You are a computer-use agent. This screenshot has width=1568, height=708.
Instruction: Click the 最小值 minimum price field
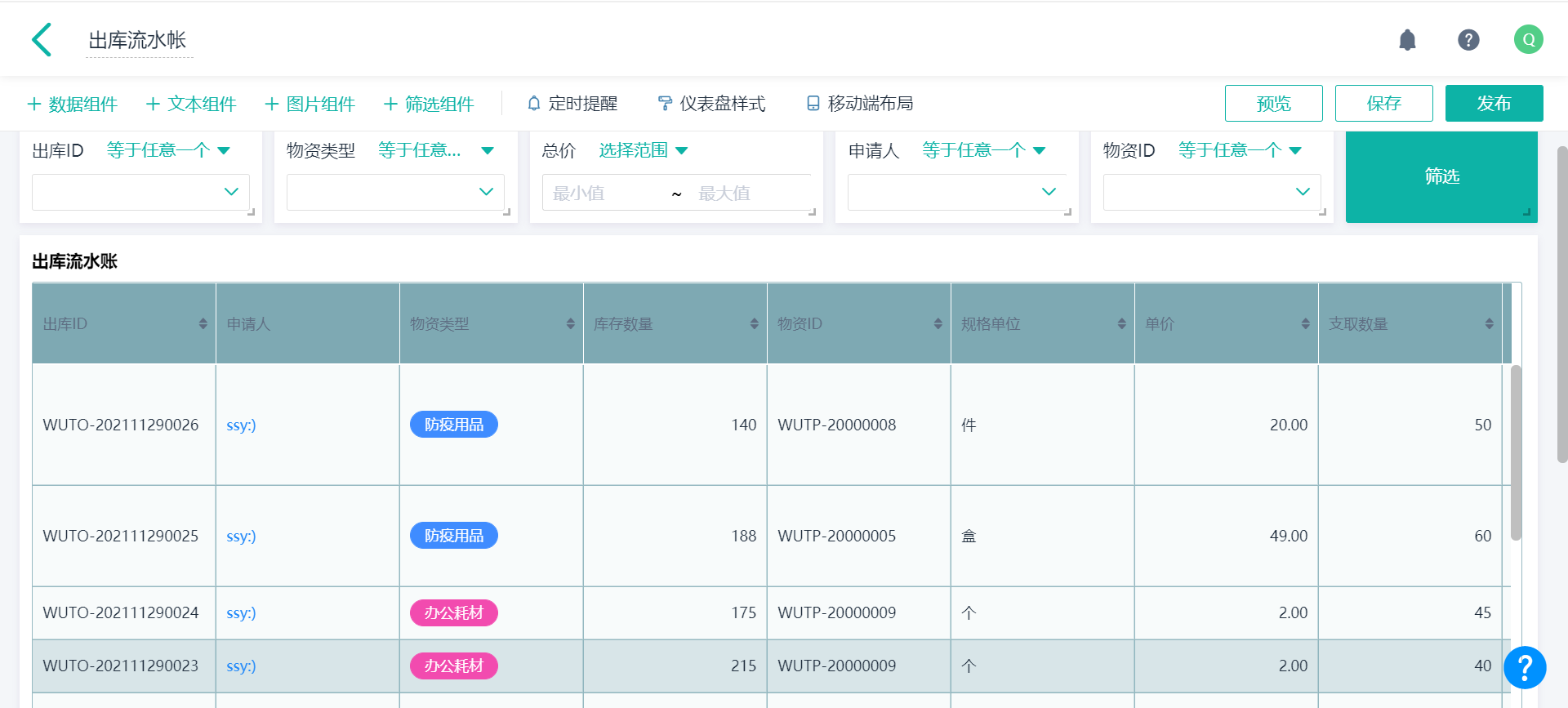(x=600, y=194)
